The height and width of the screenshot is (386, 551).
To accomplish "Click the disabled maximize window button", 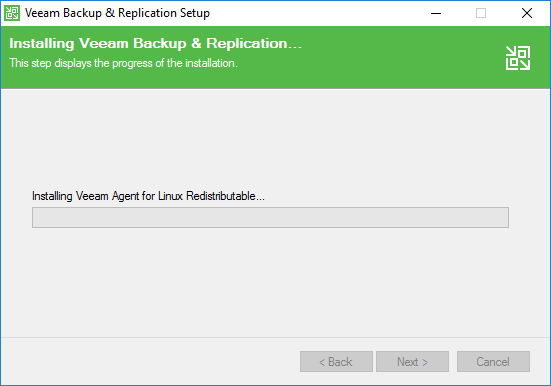I will click(481, 13).
